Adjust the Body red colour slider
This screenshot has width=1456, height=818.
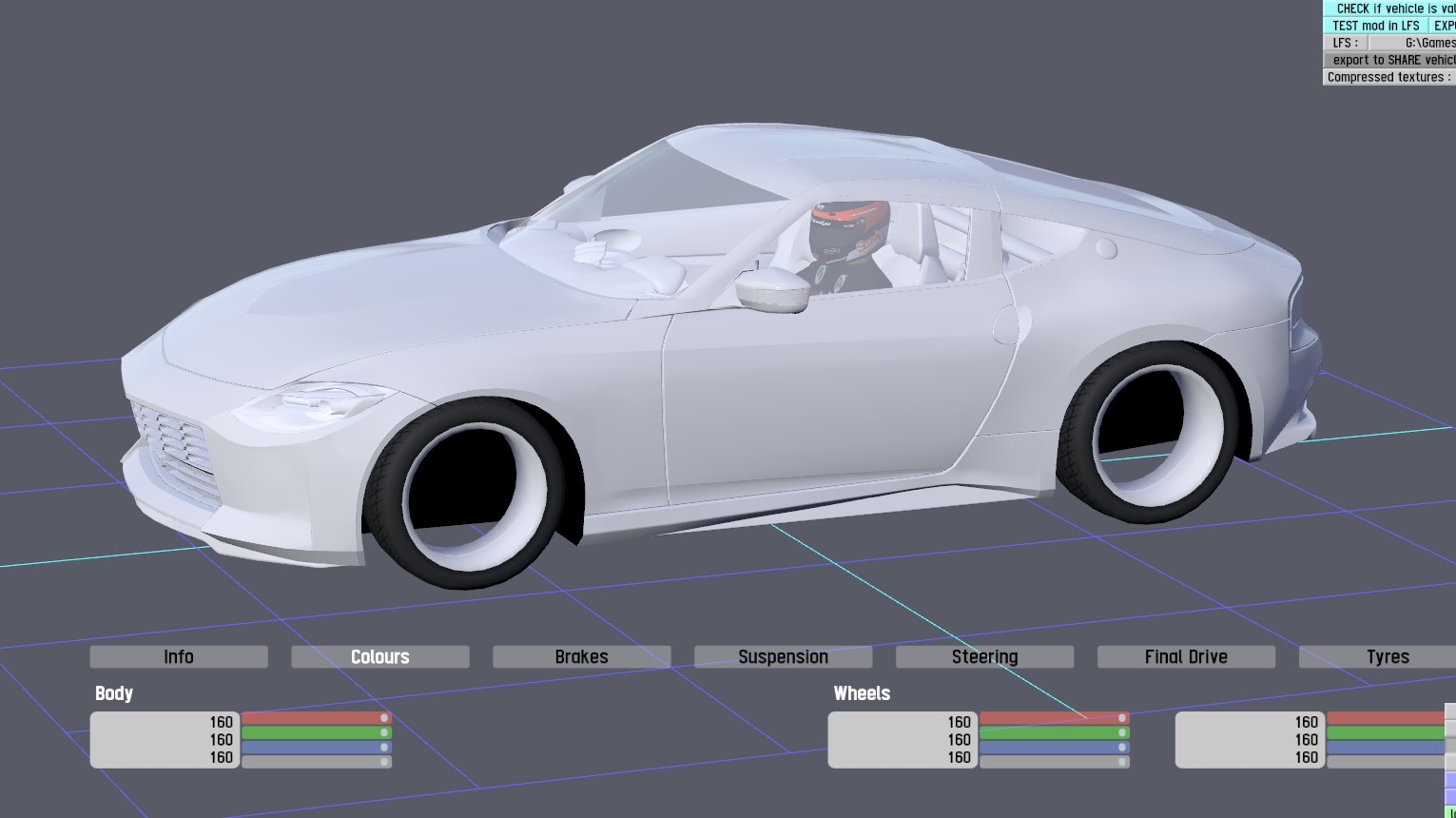pos(317,718)
